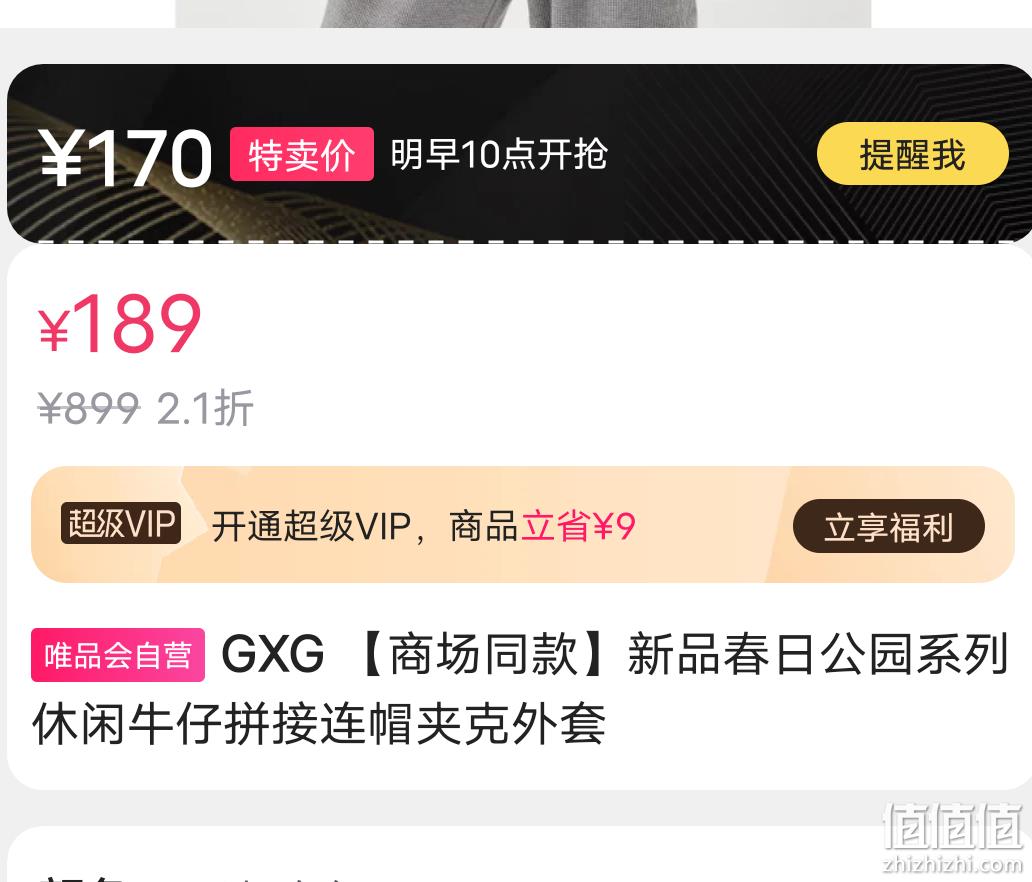Image resolution: width=1032 pixels, height=882 pixels.
Task: Tap the red 立省¥9 savings text
Action: tap(577, 527)
